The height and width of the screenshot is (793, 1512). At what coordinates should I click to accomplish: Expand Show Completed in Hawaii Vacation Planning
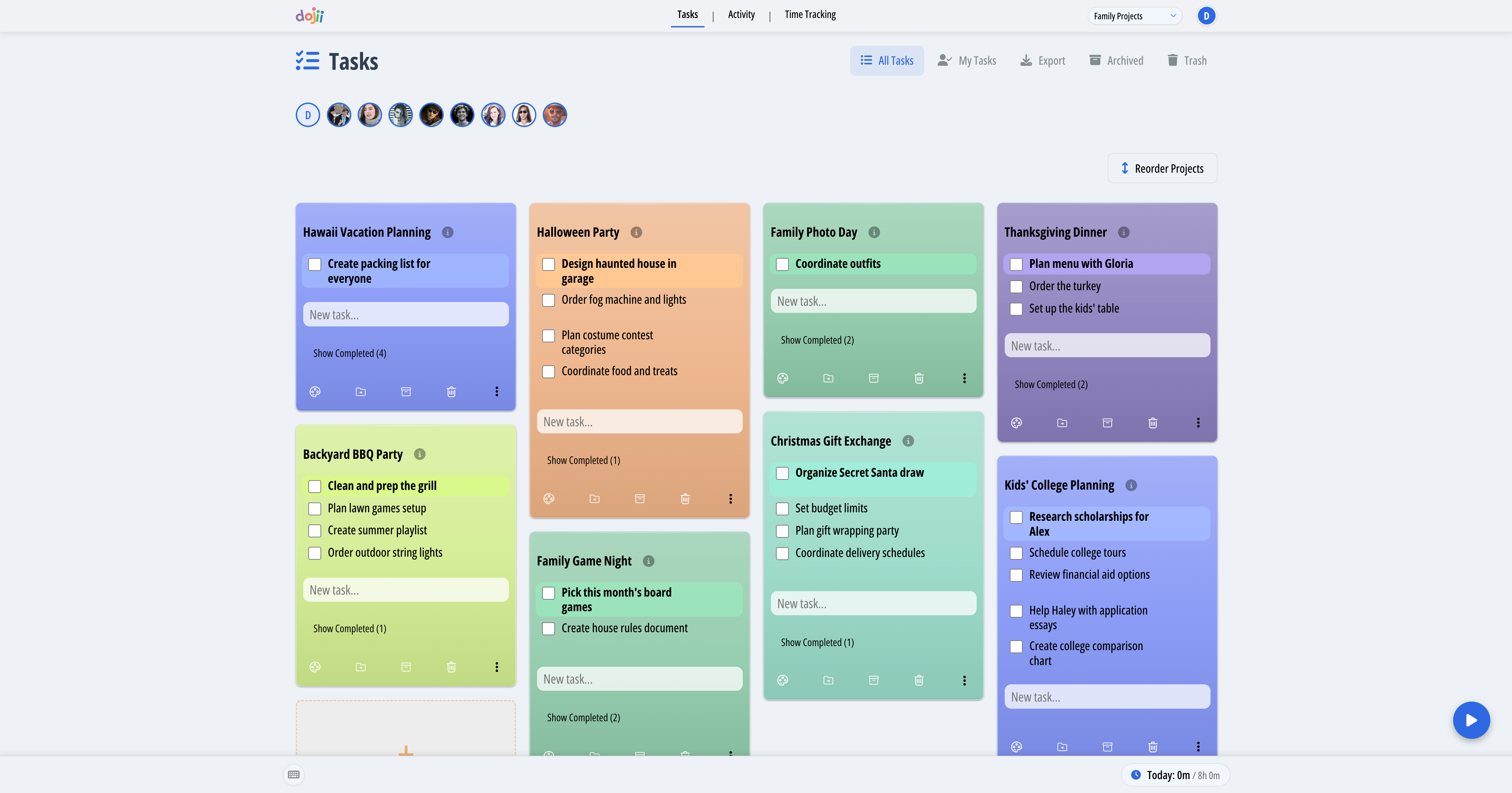[349, 352]
